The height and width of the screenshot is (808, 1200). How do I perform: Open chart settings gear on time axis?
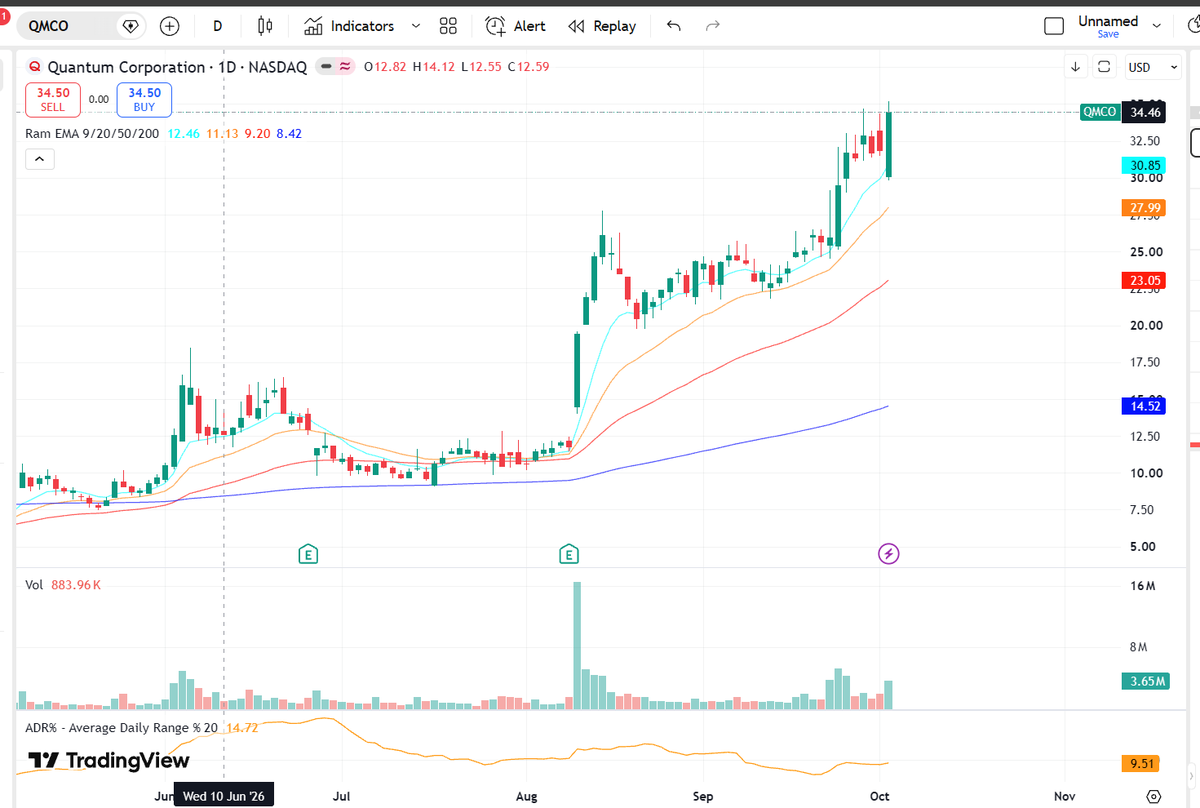point(1154,796)
